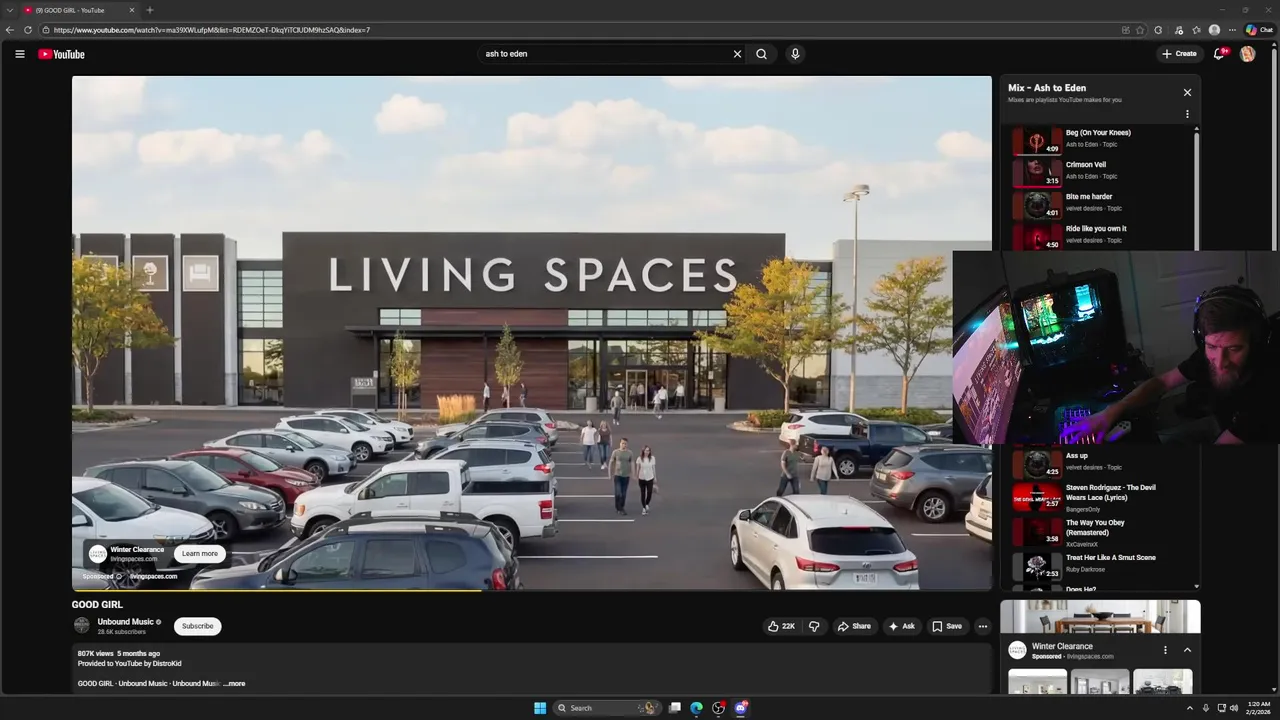
Task: Click Learn more on Winter Clearance ad
Action: click(x=199, y=553)
